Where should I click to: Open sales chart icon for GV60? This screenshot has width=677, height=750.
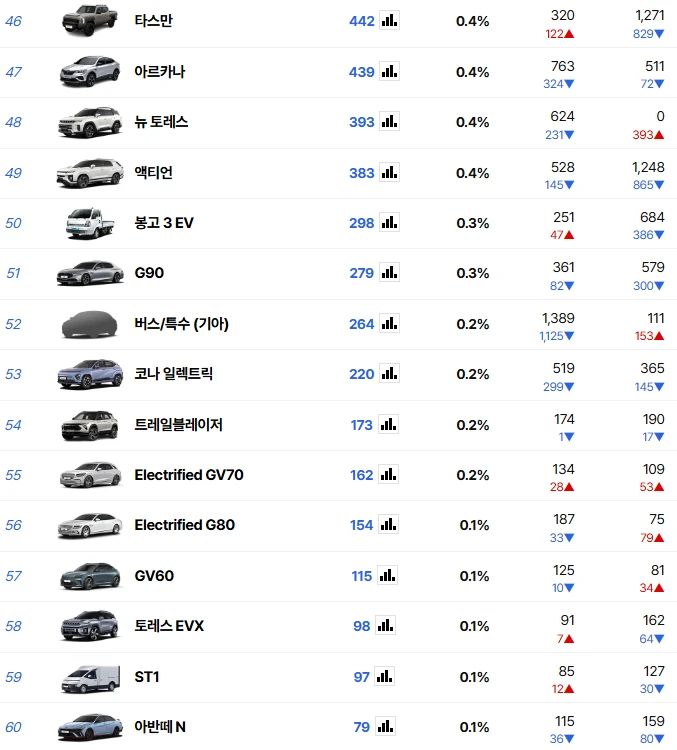388,575
